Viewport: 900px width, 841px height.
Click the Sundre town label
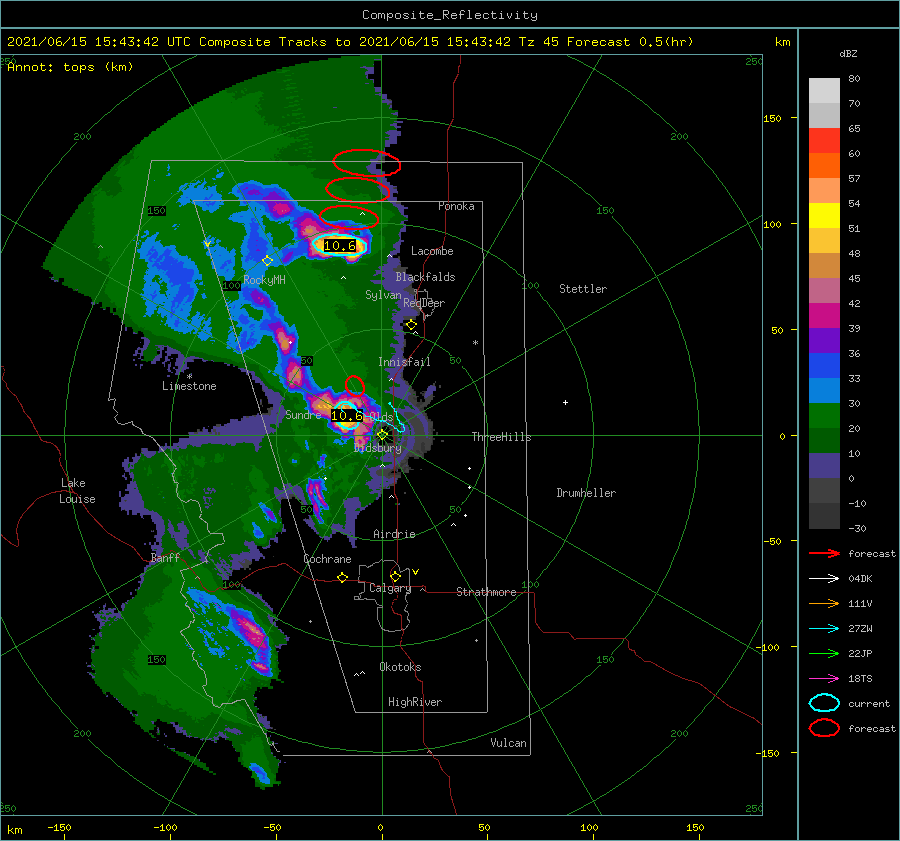[303, 414]
